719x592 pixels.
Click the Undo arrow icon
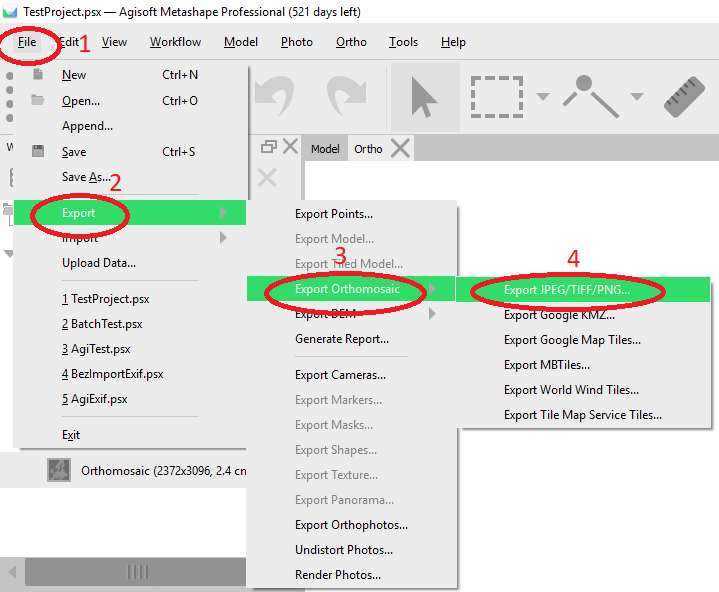274,96
